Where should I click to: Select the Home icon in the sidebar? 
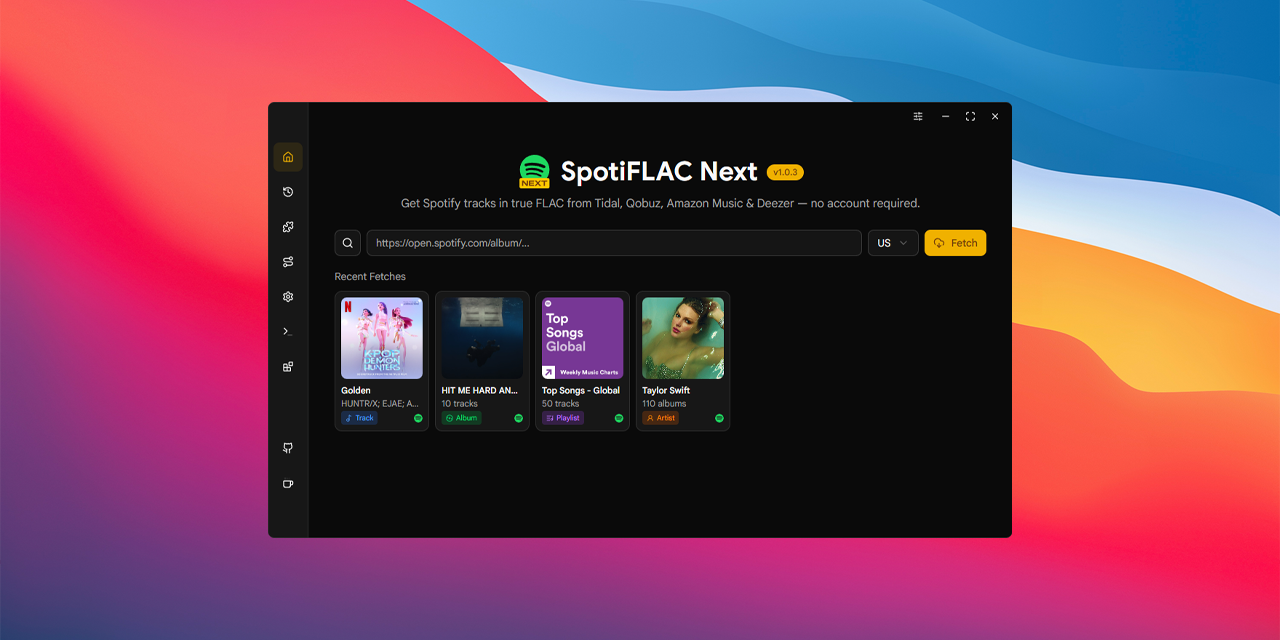[288, 157]
